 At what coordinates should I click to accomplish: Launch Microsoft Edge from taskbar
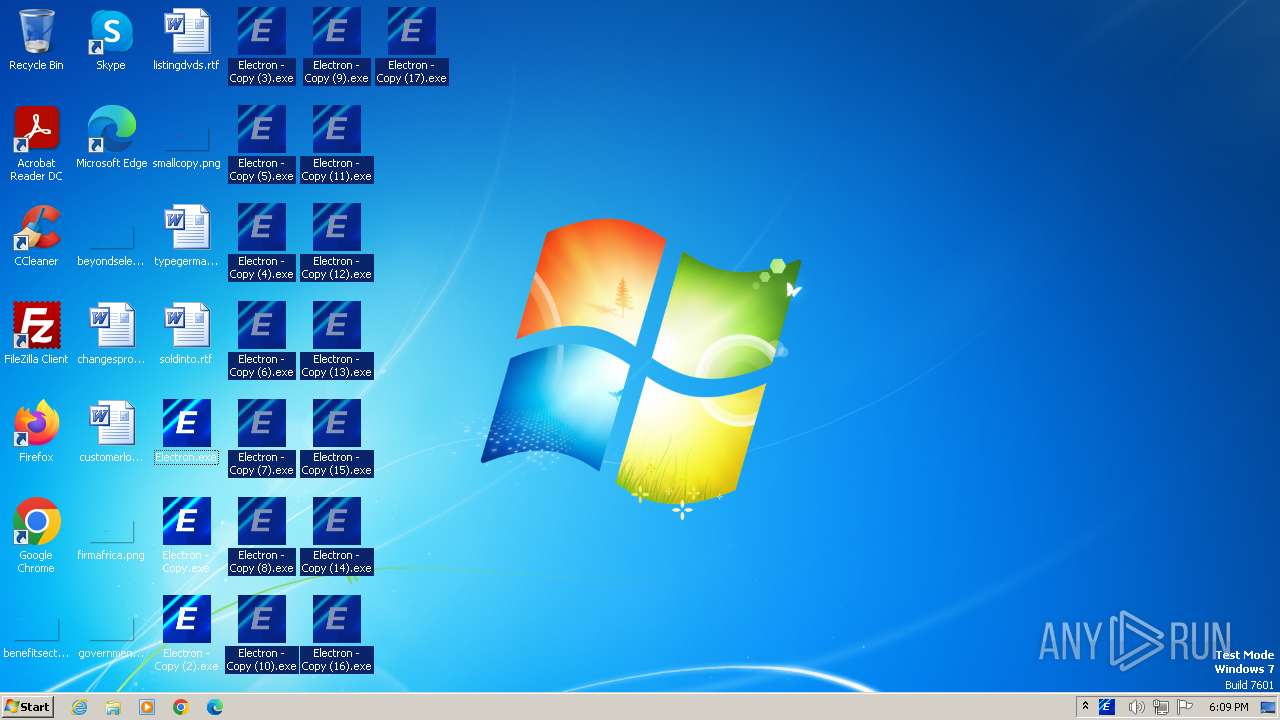tap(215, 707)
